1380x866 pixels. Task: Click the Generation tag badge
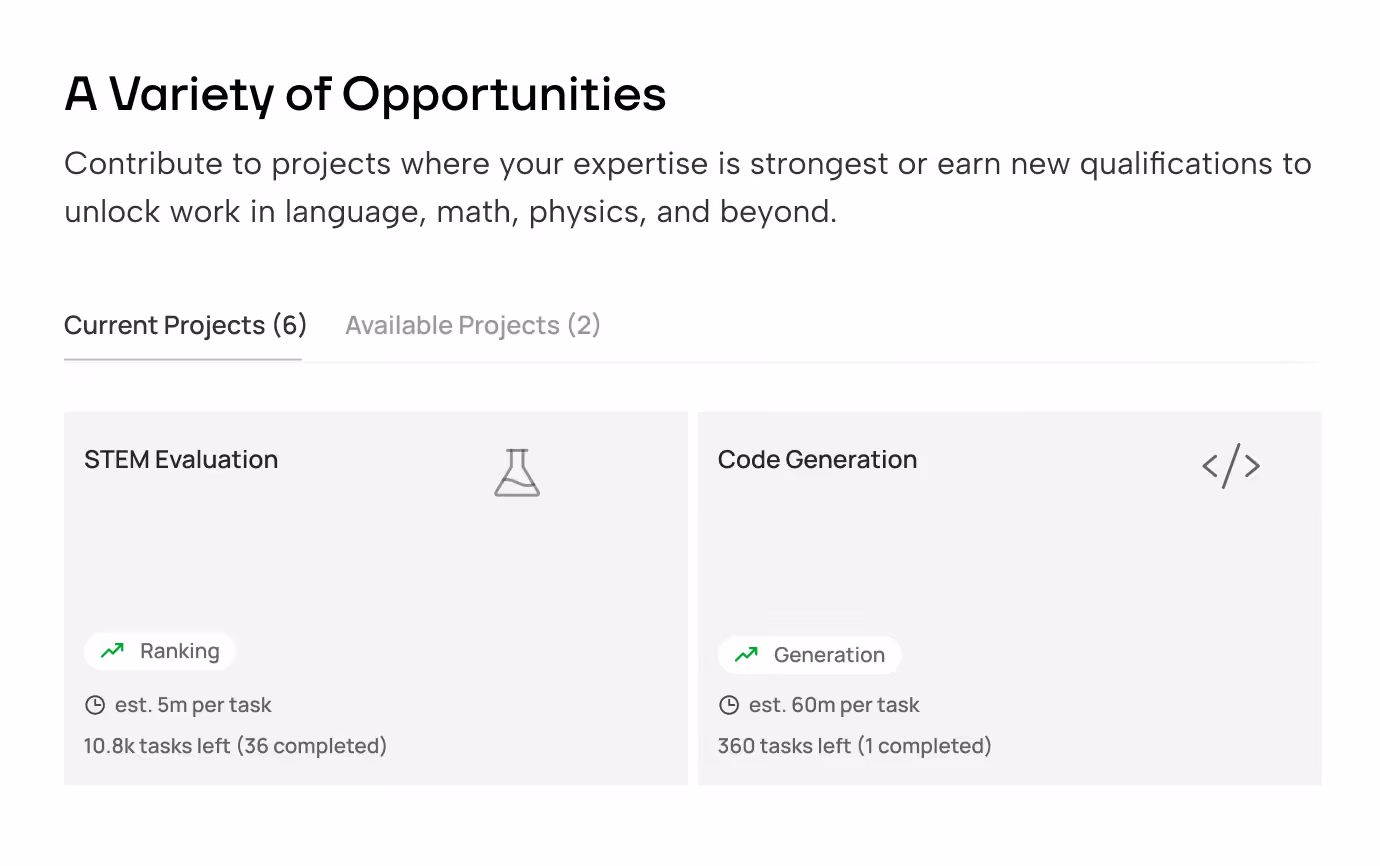[x=810, y=655]
